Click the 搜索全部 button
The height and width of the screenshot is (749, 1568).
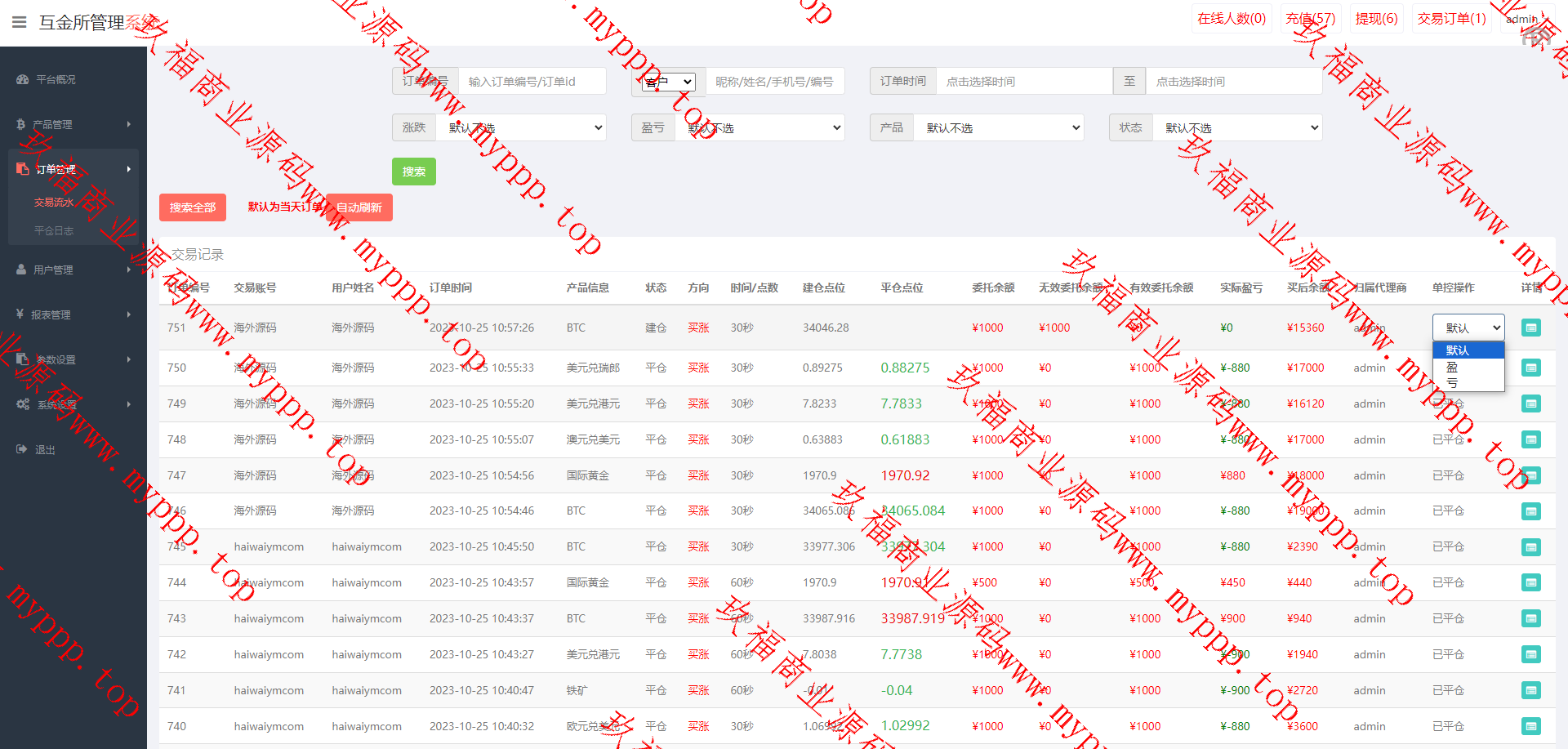click(193, 207)
